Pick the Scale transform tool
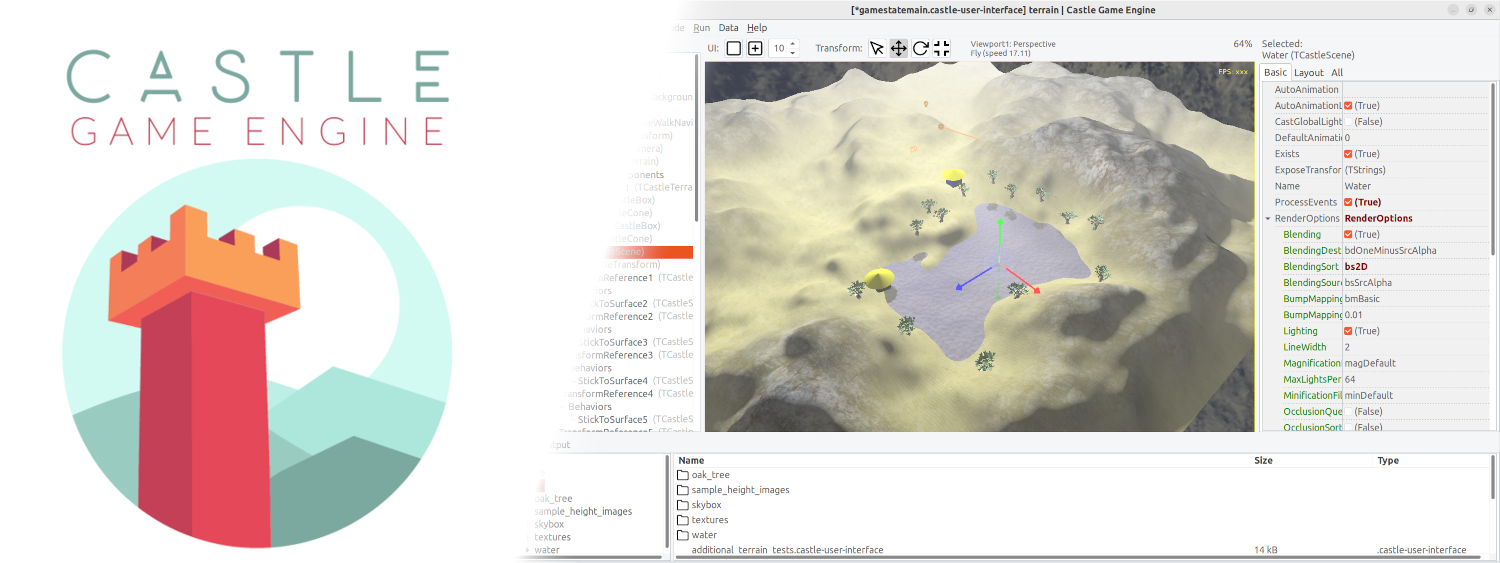This screenshot has width=1500, height=563. point(941,48)
